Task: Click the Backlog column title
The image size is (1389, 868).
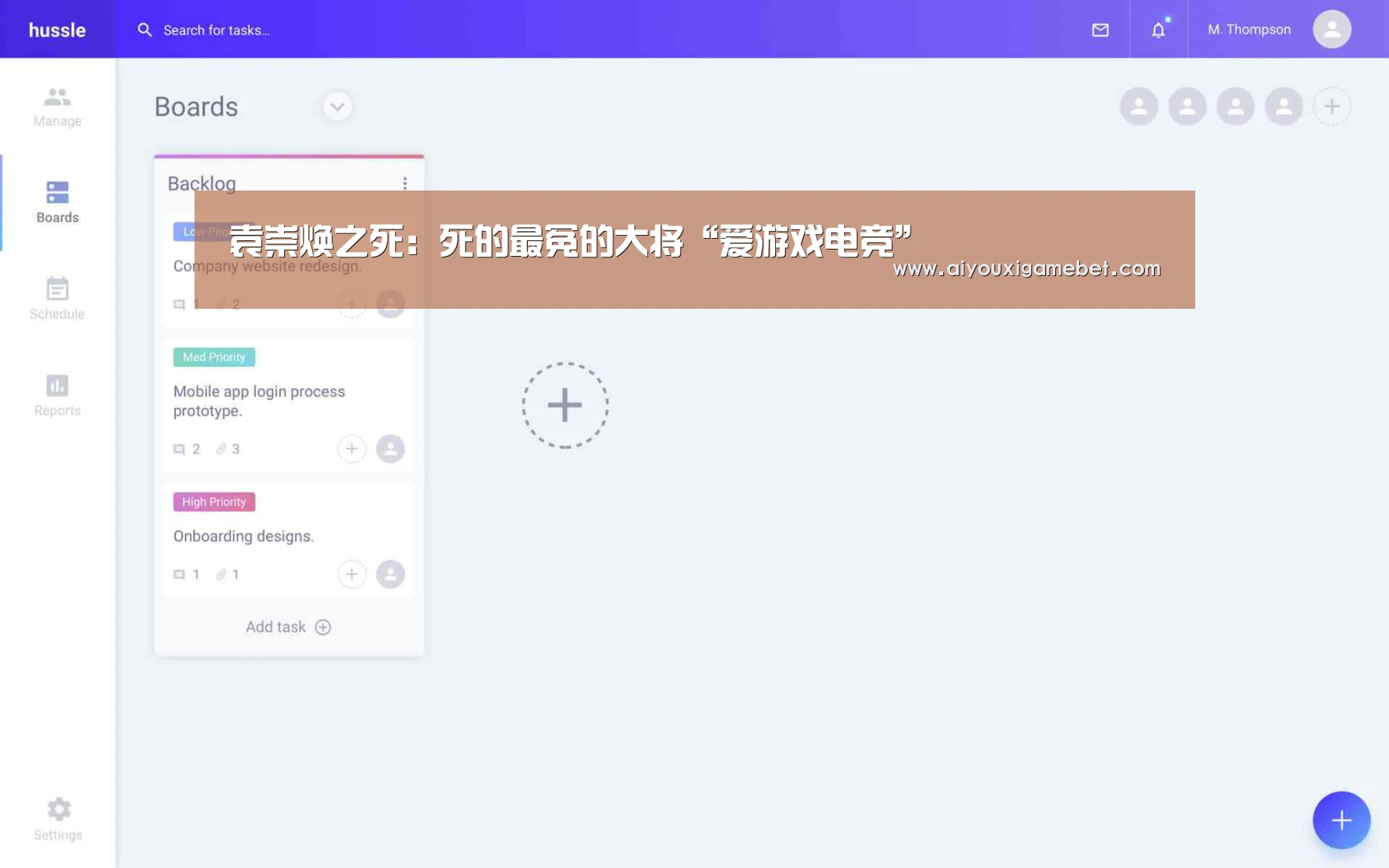Action: coord(202,184)
